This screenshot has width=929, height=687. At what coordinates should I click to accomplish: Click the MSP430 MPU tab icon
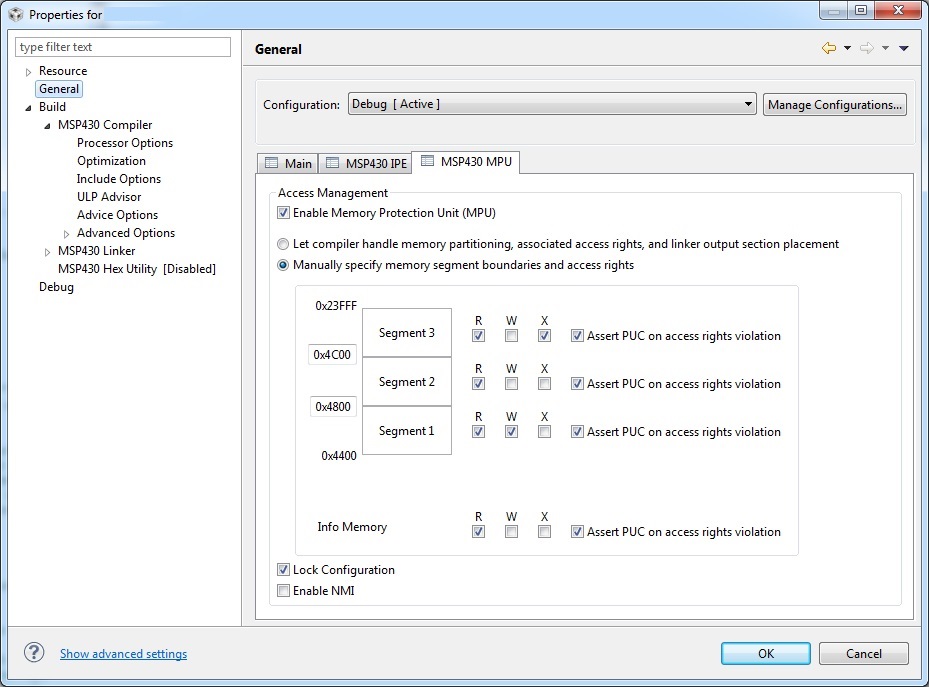point(427,161)
